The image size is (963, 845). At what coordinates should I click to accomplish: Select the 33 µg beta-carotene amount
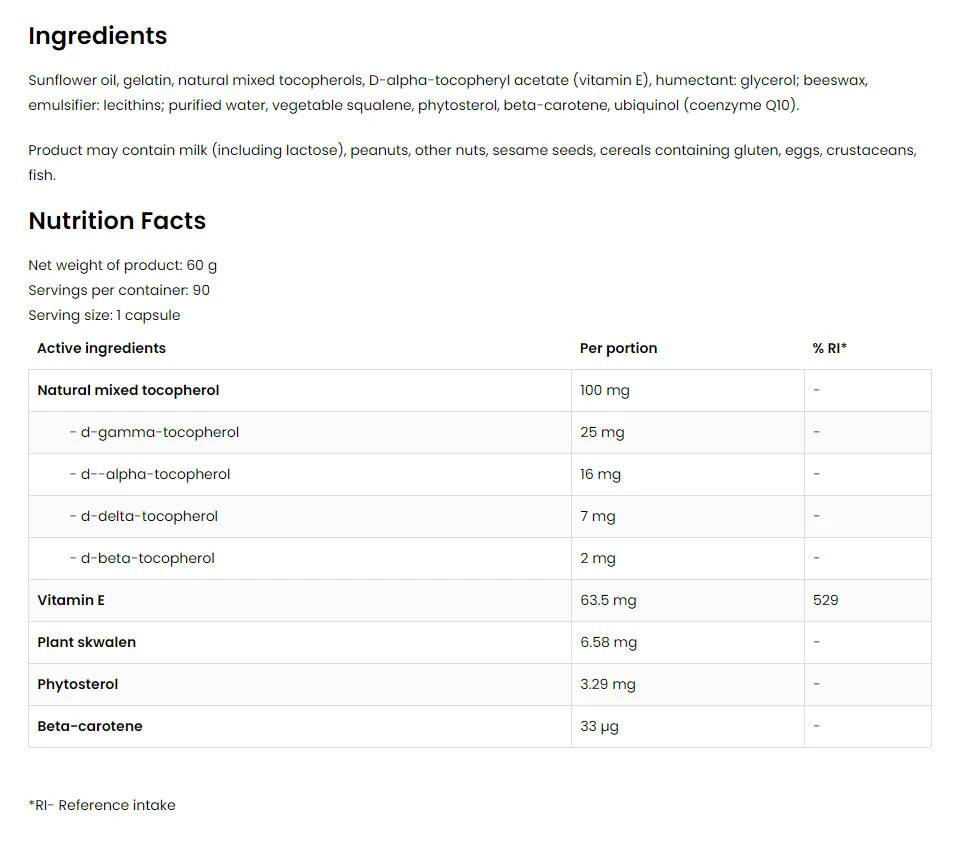pos(599,726)
